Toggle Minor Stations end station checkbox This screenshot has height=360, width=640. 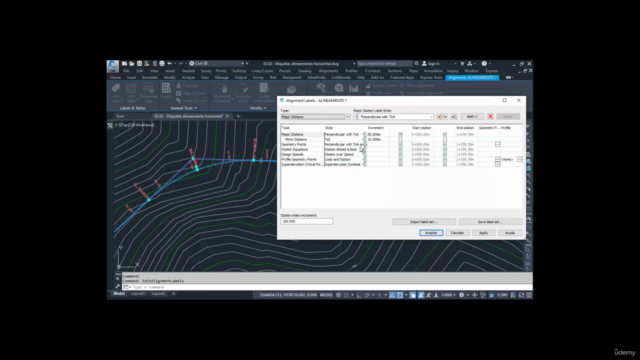click(445, 139)
